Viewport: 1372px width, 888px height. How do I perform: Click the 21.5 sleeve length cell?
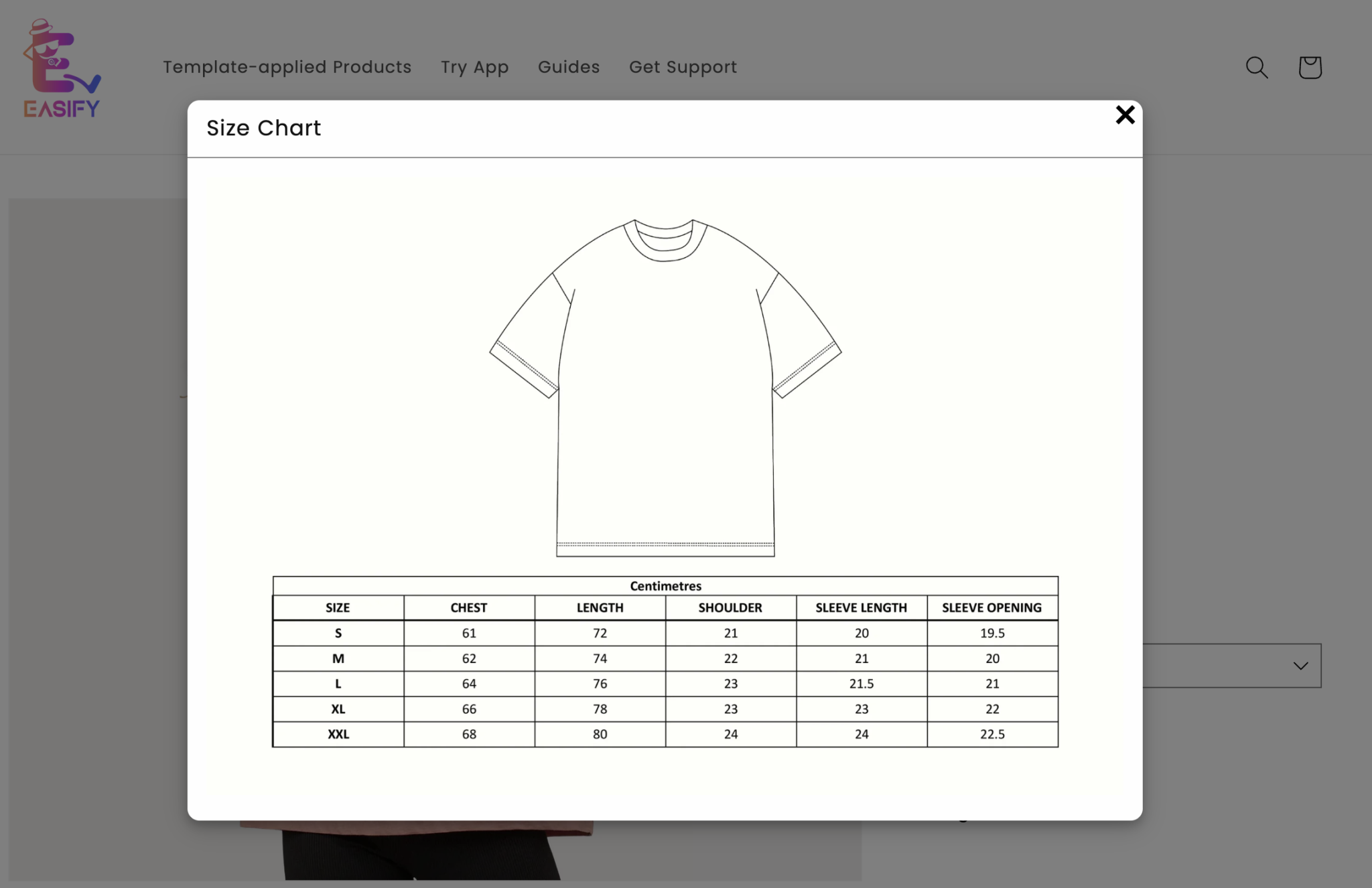tap(862, 684)
